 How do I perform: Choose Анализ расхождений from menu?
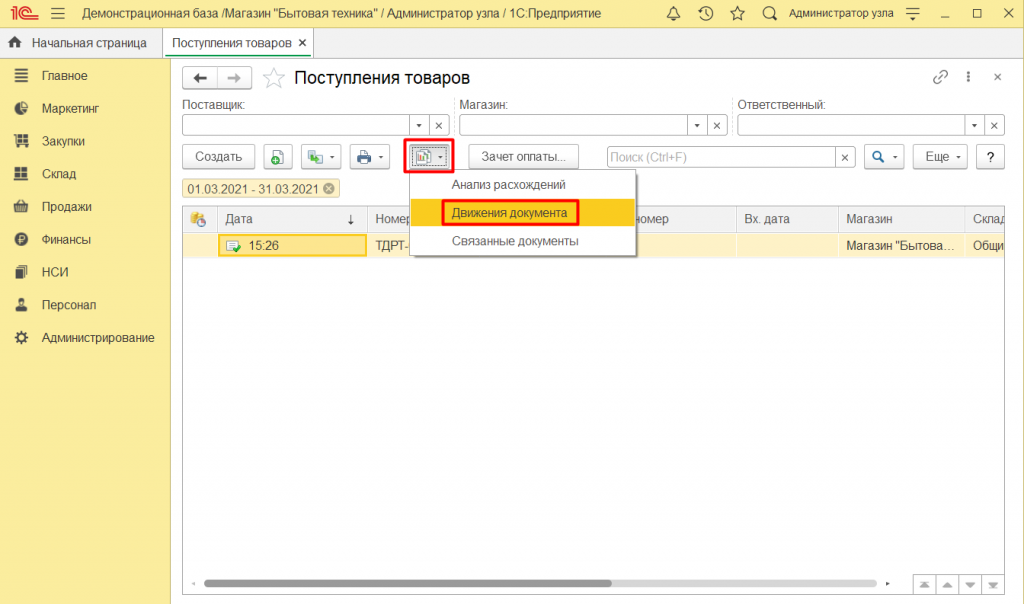pyautogui.click(x=508, y=185)
